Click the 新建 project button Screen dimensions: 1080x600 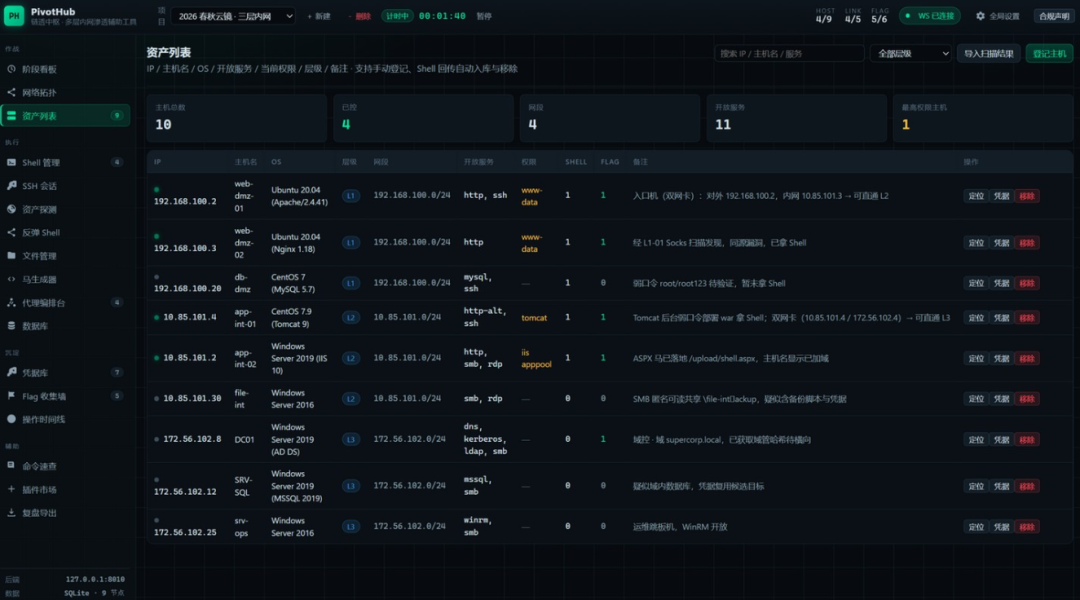[x=319, y=17]
